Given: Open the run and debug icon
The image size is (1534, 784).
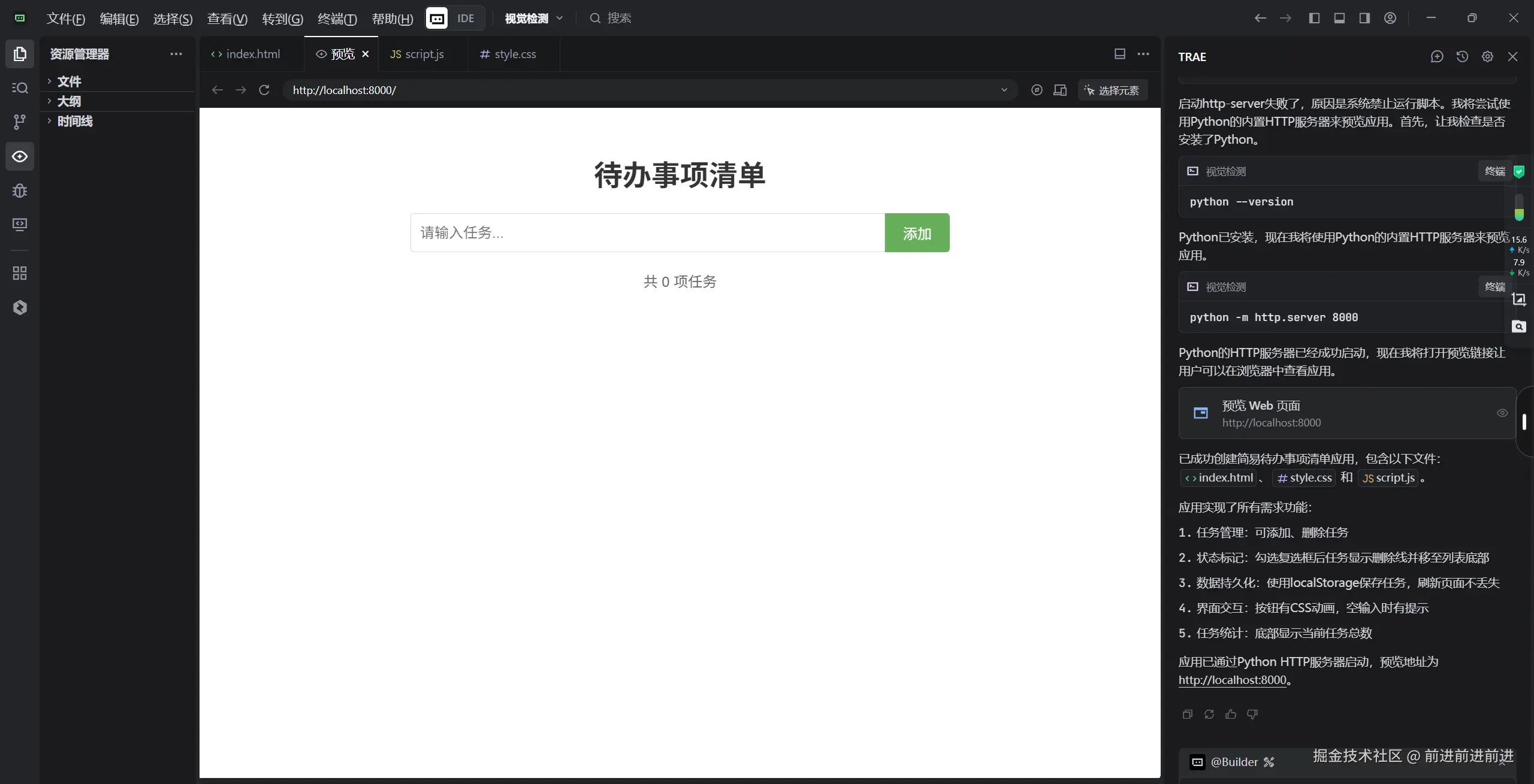Looking at the screenshot, I should 19,190.
